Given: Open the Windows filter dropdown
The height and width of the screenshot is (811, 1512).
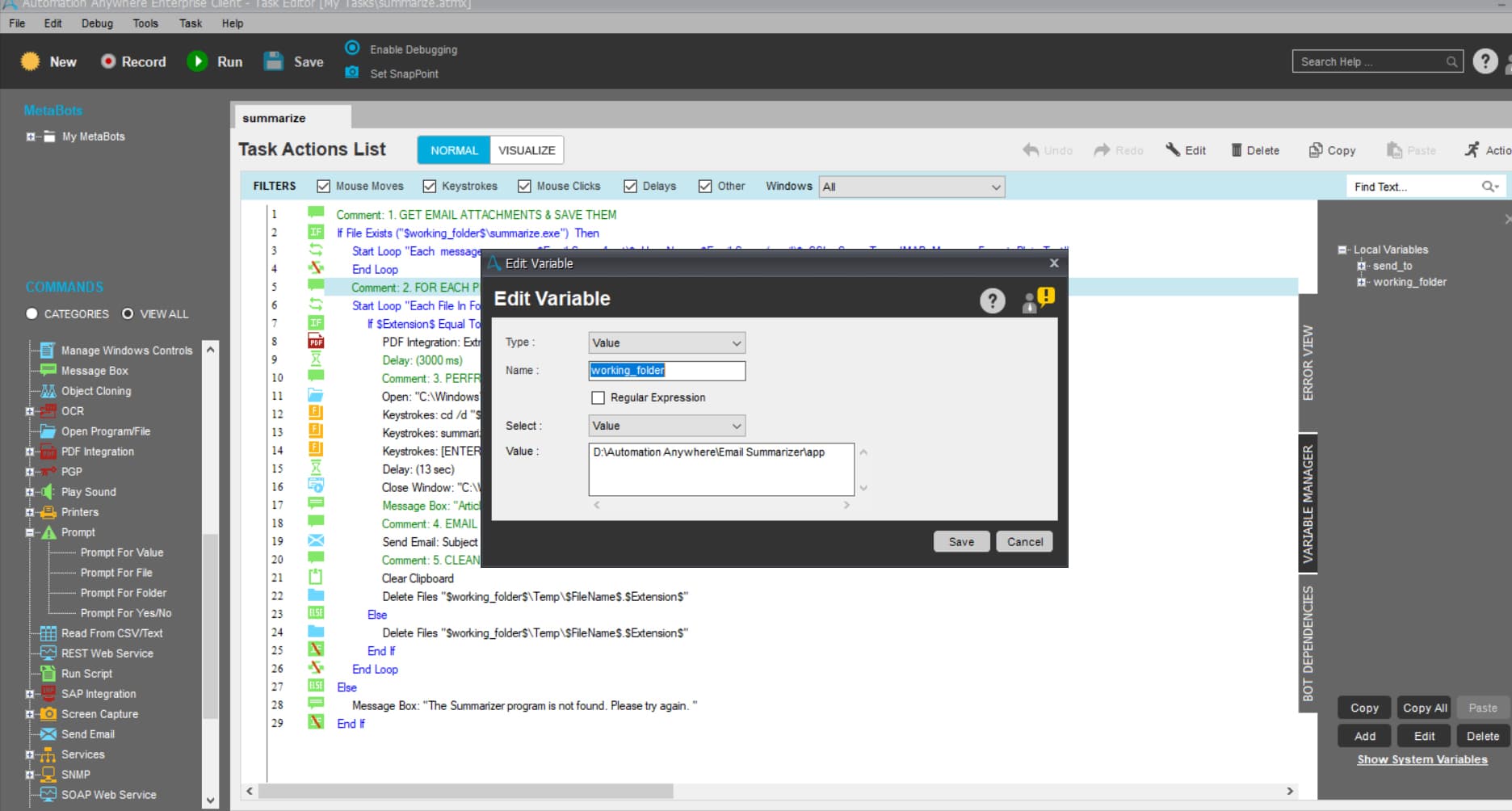Looking at the screenshot, I should 912,187.
